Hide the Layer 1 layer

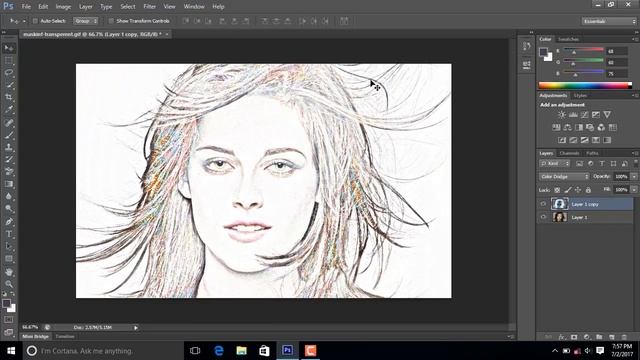point(543,217)
